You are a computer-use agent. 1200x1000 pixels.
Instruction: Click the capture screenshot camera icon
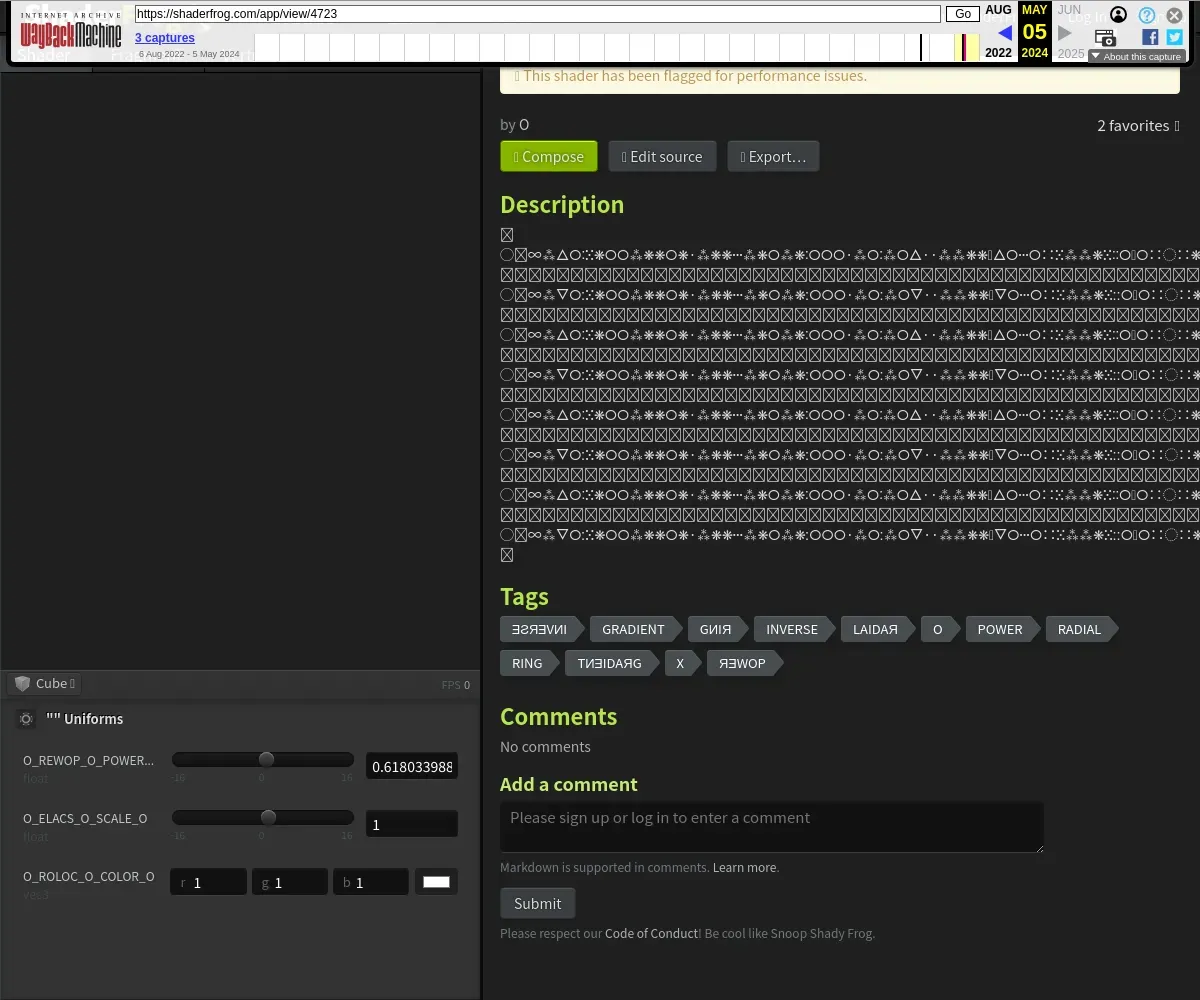(x=1105, y=38)
